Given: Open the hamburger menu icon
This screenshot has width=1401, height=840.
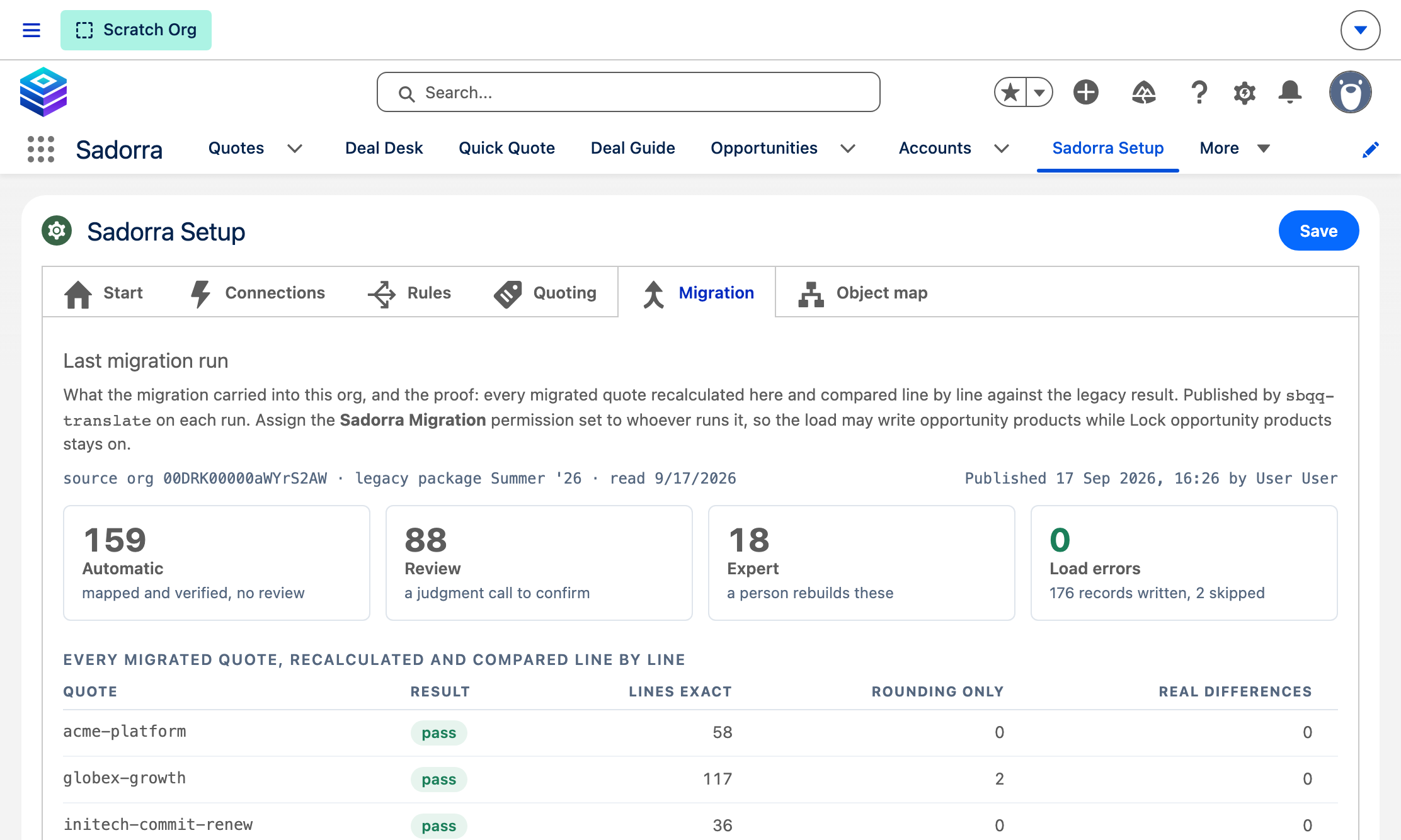Looking at the screenshot, I should coord(31,30).
